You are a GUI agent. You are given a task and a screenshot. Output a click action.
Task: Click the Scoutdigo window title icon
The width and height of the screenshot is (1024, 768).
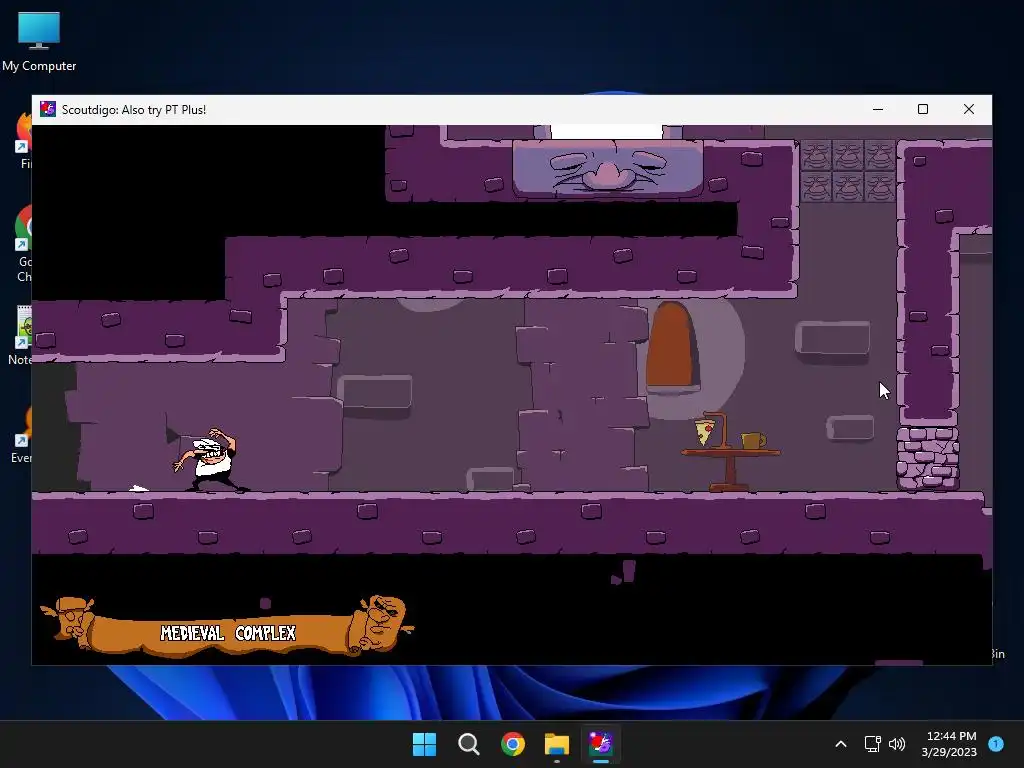pos(48,109)
